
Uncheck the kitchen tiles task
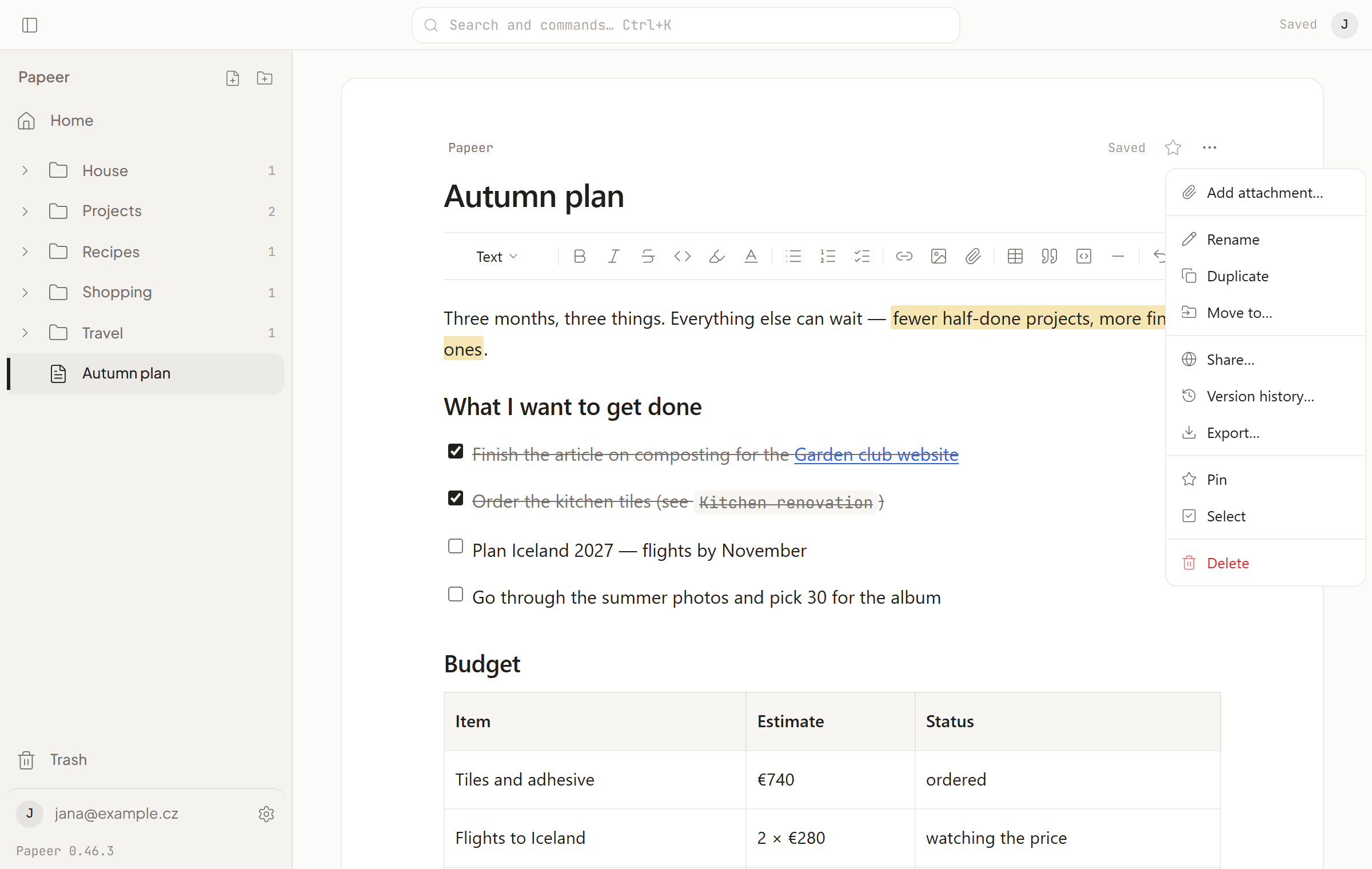(456, 498)
